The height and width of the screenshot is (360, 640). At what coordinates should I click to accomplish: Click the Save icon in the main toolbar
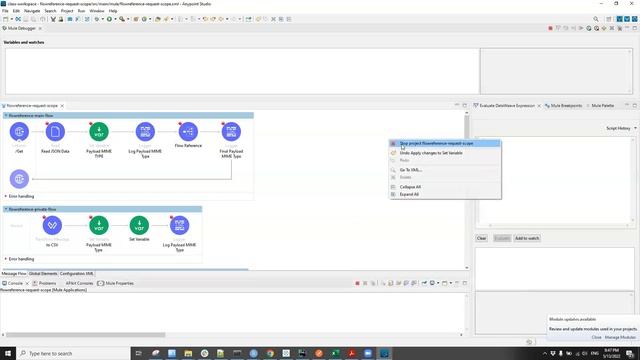pos(26,19)
